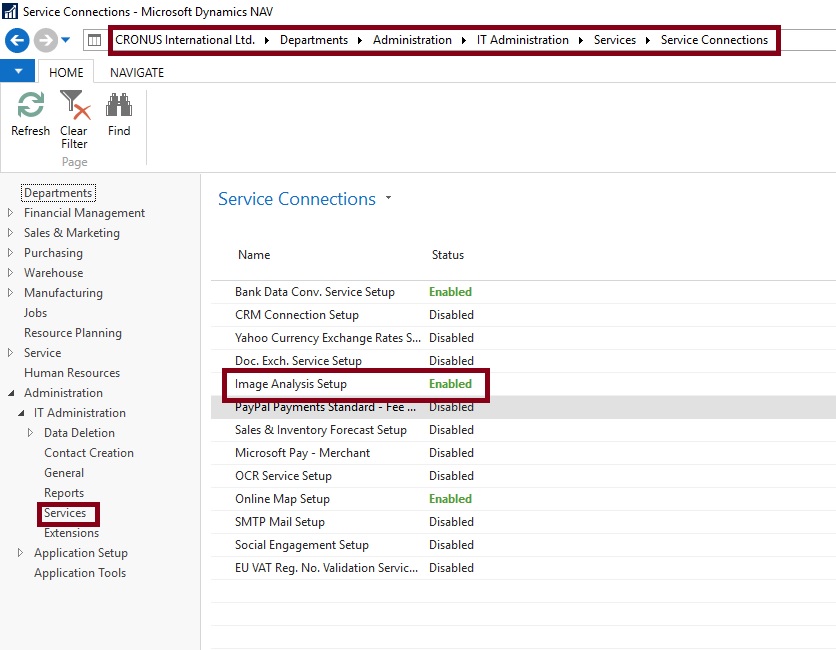Click the grayed forward navigation arrow
The height and width of the screenshot is (650, 836).
[x=45, y=40]
